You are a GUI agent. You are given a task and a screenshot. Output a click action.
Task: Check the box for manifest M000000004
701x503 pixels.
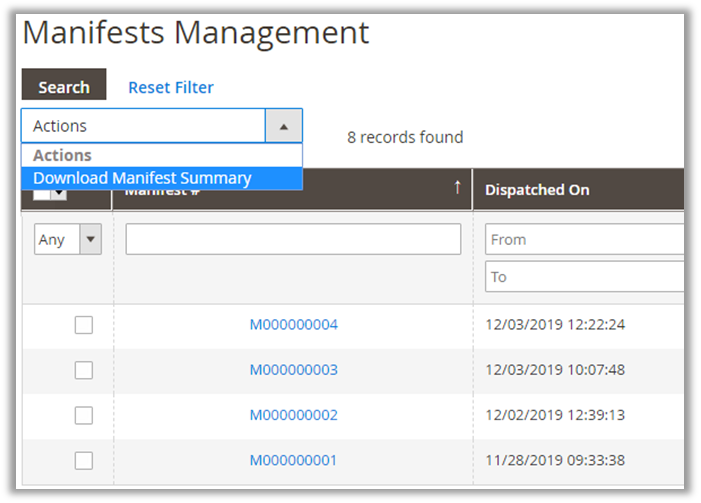[84, 324]
